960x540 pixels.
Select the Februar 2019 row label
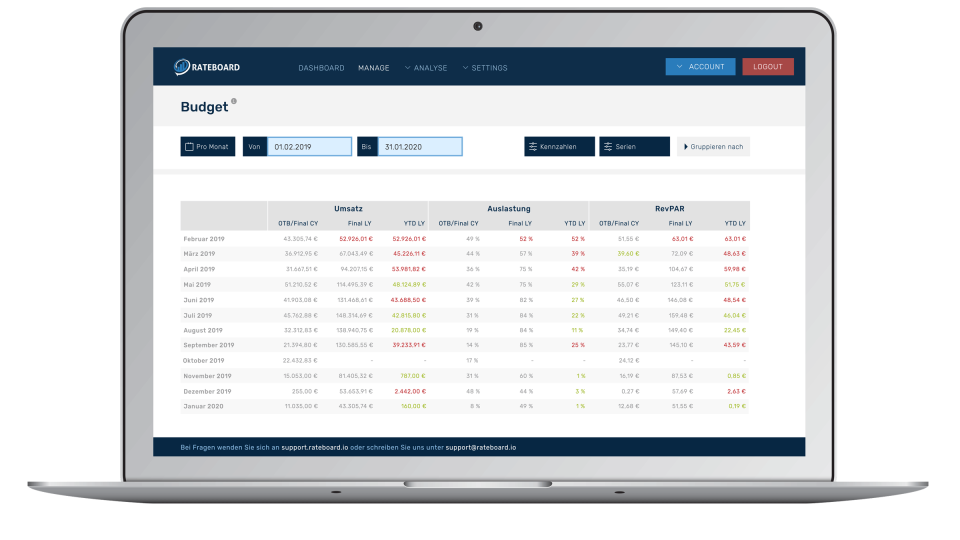(x=204, y=239)
